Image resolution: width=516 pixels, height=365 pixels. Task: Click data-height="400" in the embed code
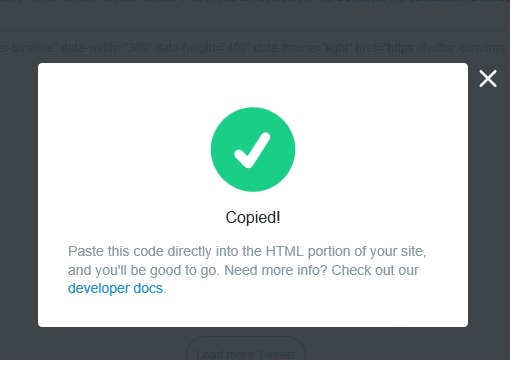202,48
